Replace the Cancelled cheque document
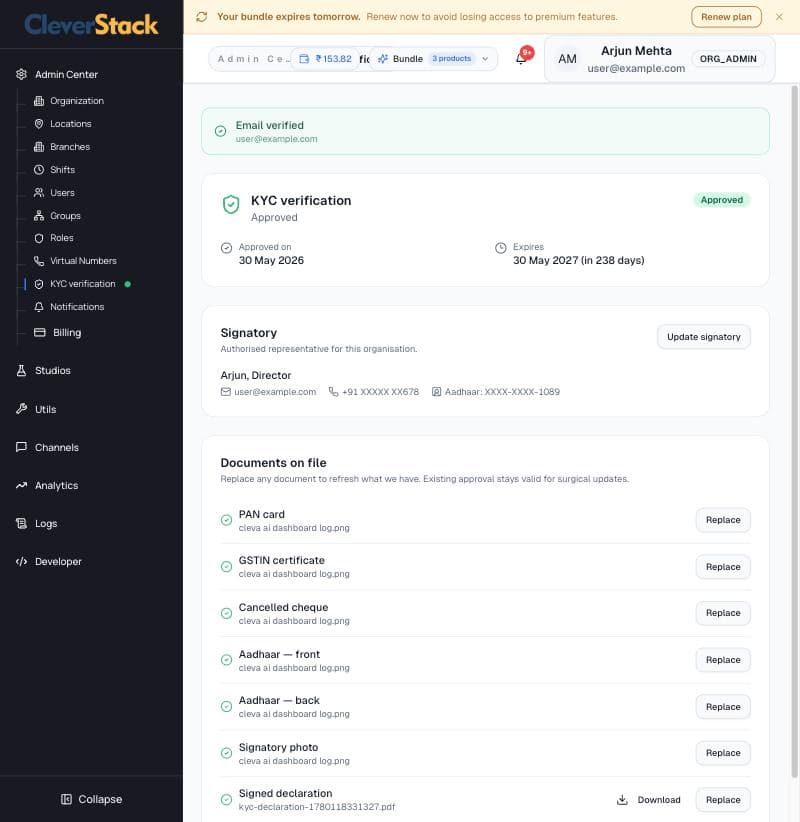 723,613
